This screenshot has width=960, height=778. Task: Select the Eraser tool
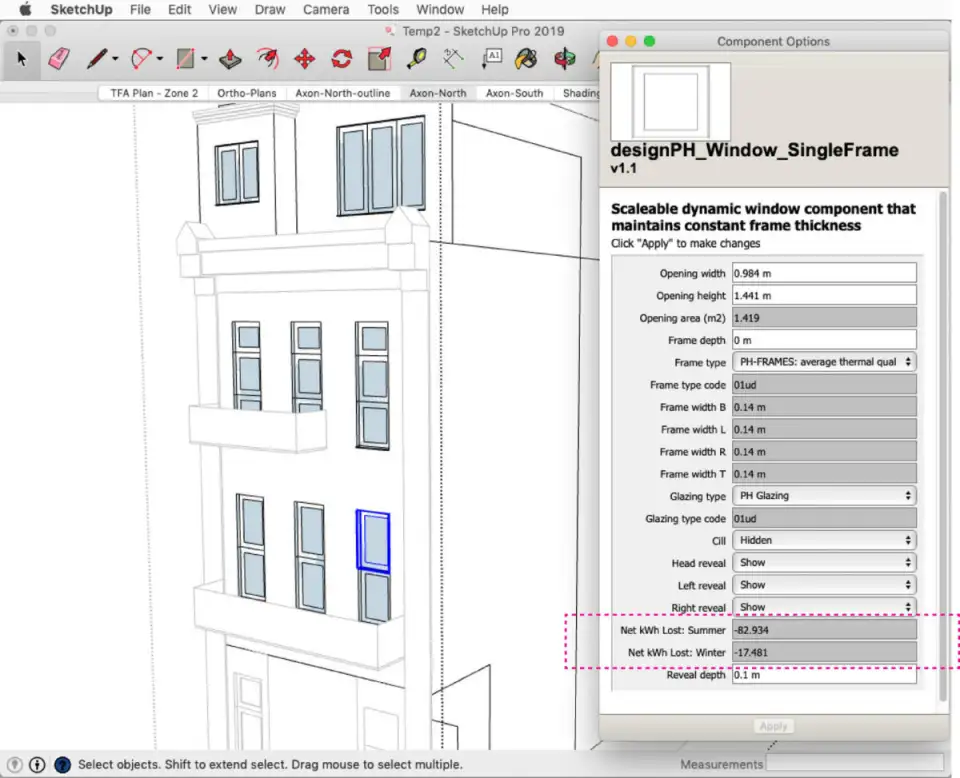[59, 59]
